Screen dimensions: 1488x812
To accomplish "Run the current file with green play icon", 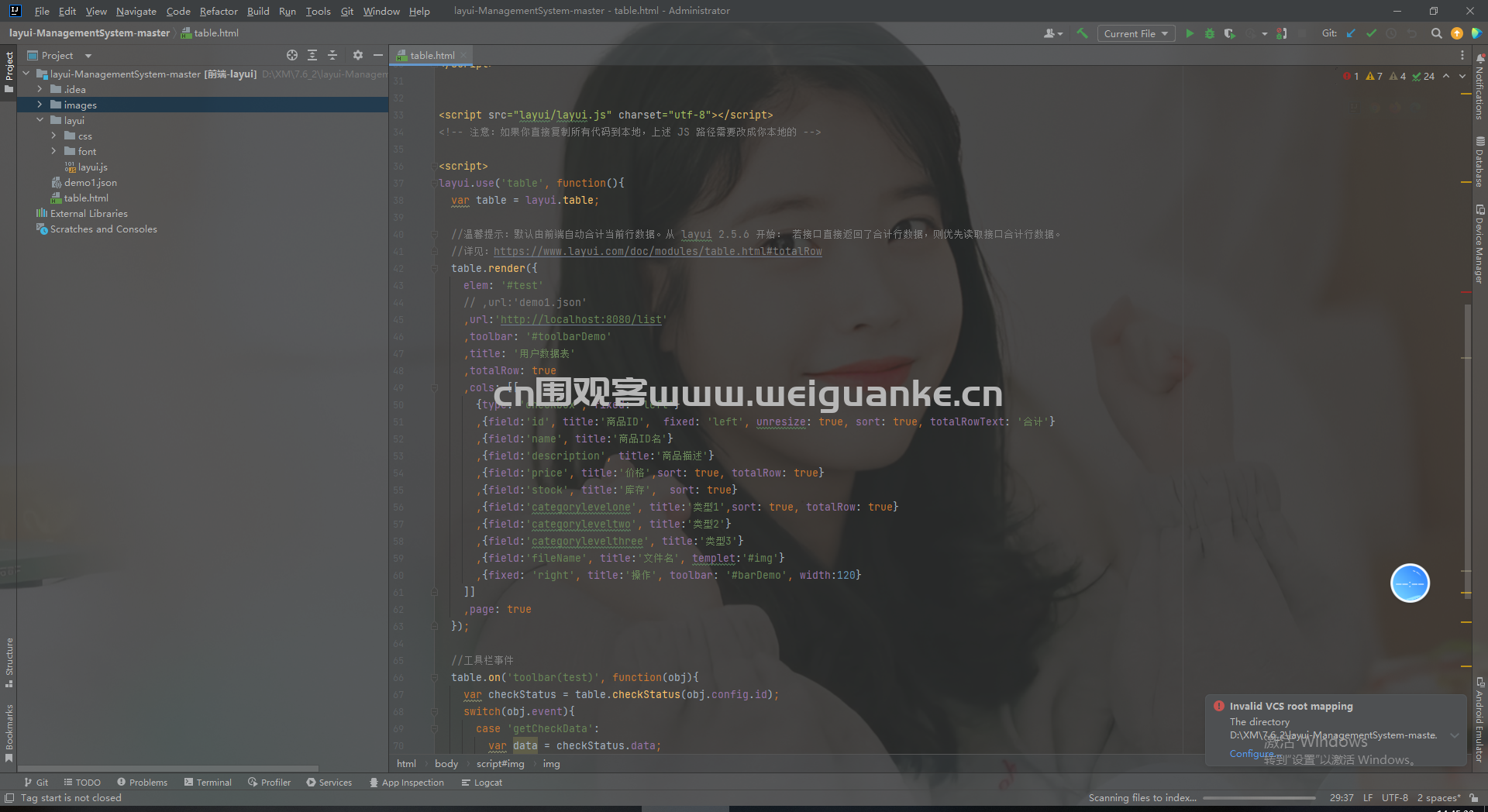I will coord(1190,33).
